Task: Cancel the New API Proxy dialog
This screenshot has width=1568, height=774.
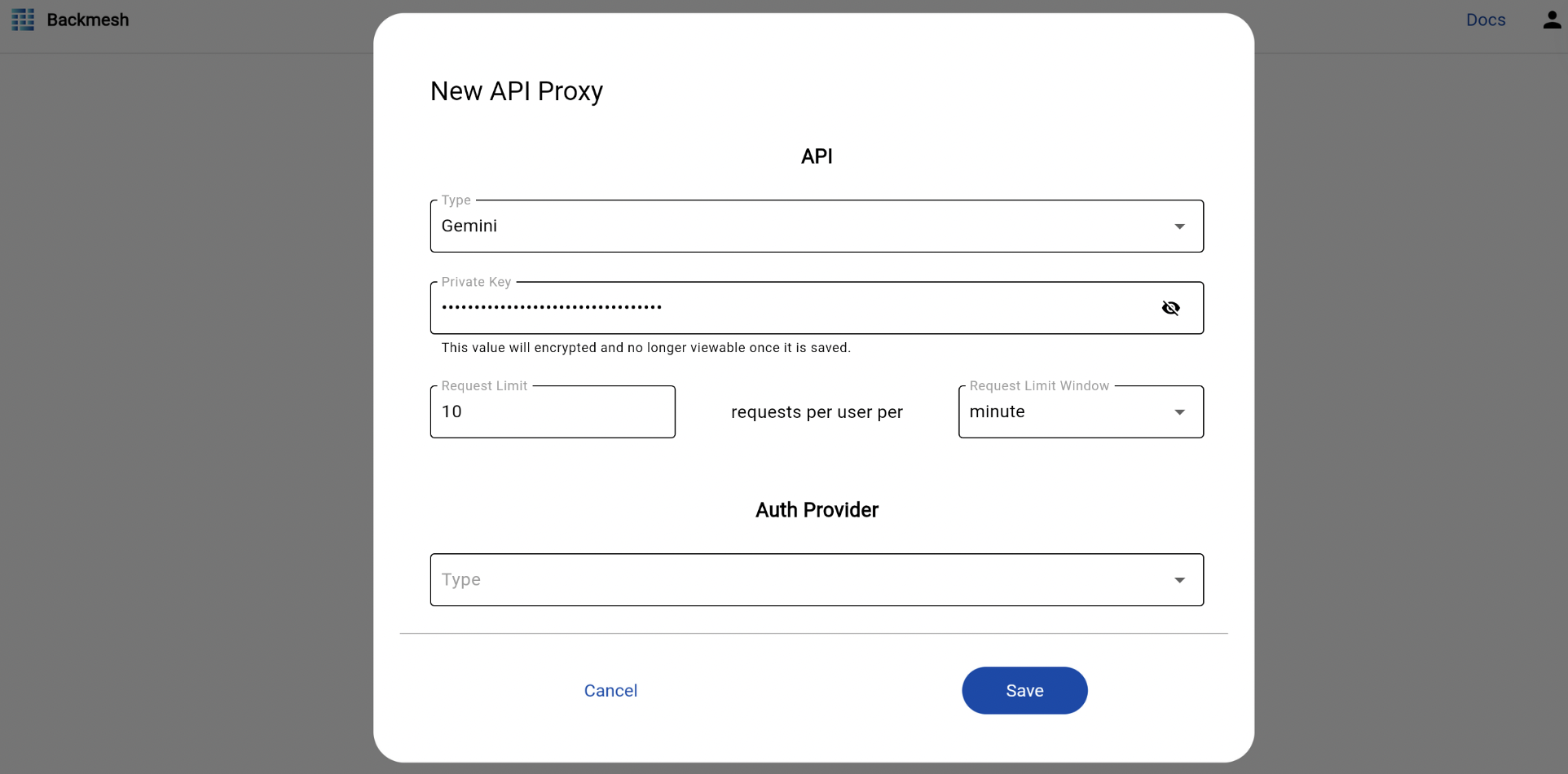Action: click(610, 691)
